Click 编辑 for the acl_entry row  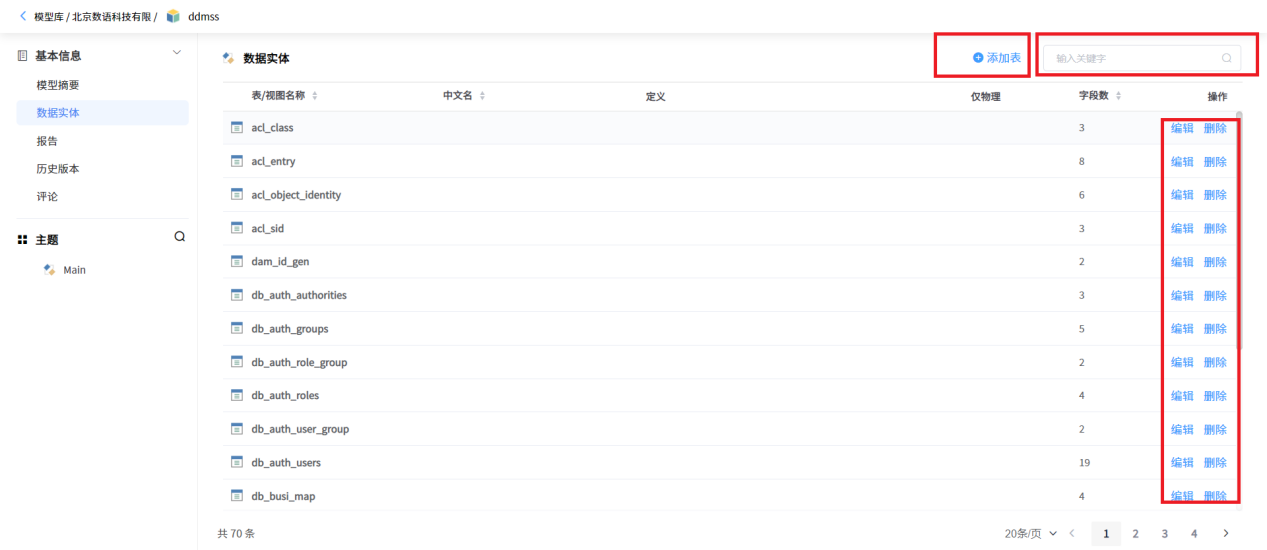pyautogui.click(x=1182, y=161)
